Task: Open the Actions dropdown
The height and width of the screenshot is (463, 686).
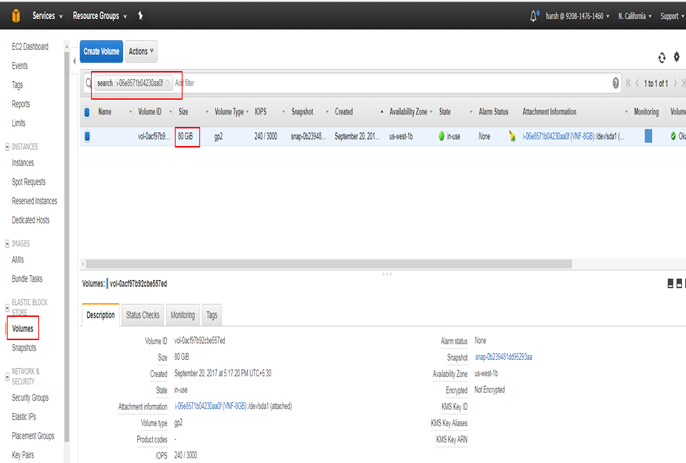Action: (141, 51)
